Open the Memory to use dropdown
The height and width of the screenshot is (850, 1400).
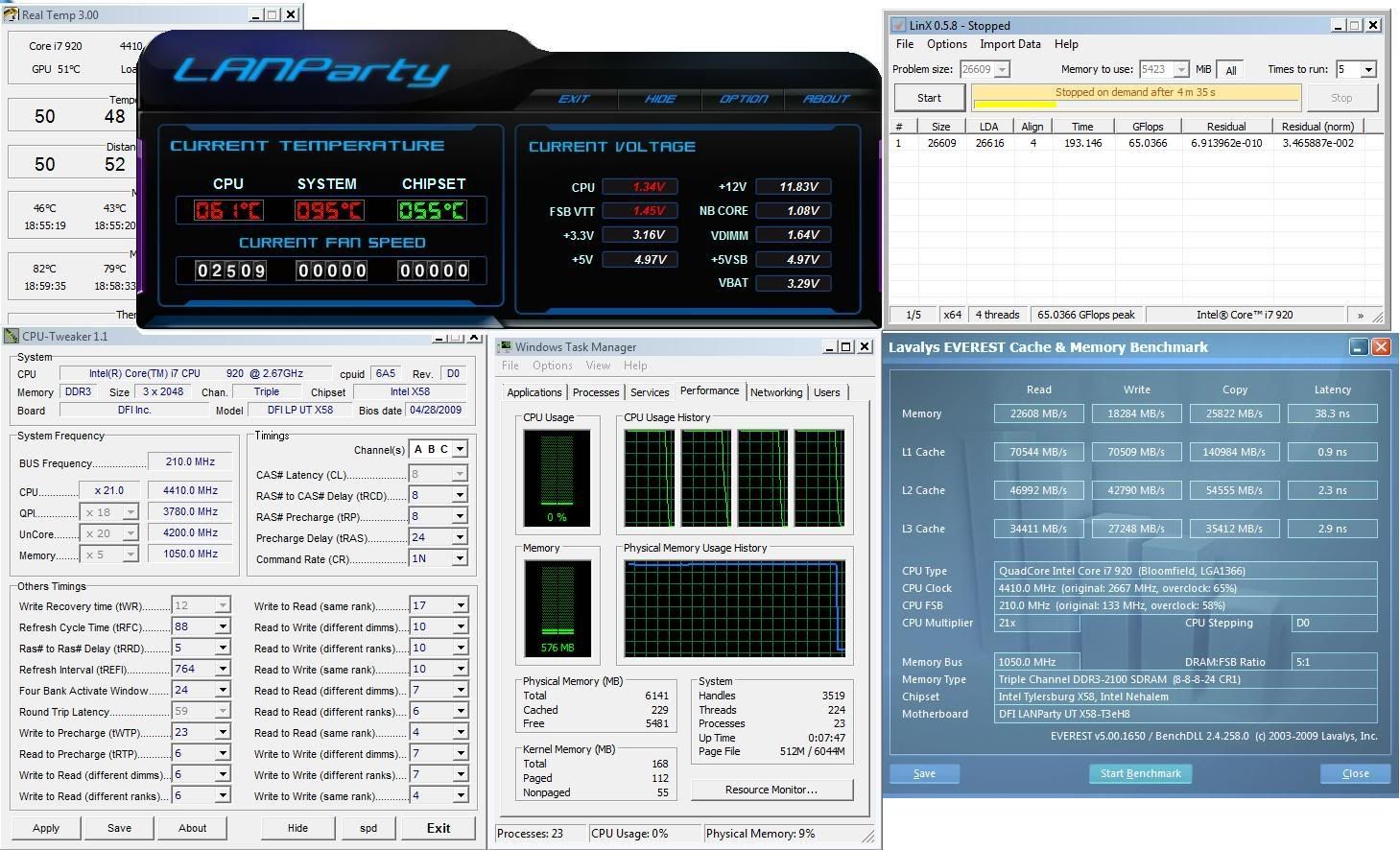click(1181, 69)
